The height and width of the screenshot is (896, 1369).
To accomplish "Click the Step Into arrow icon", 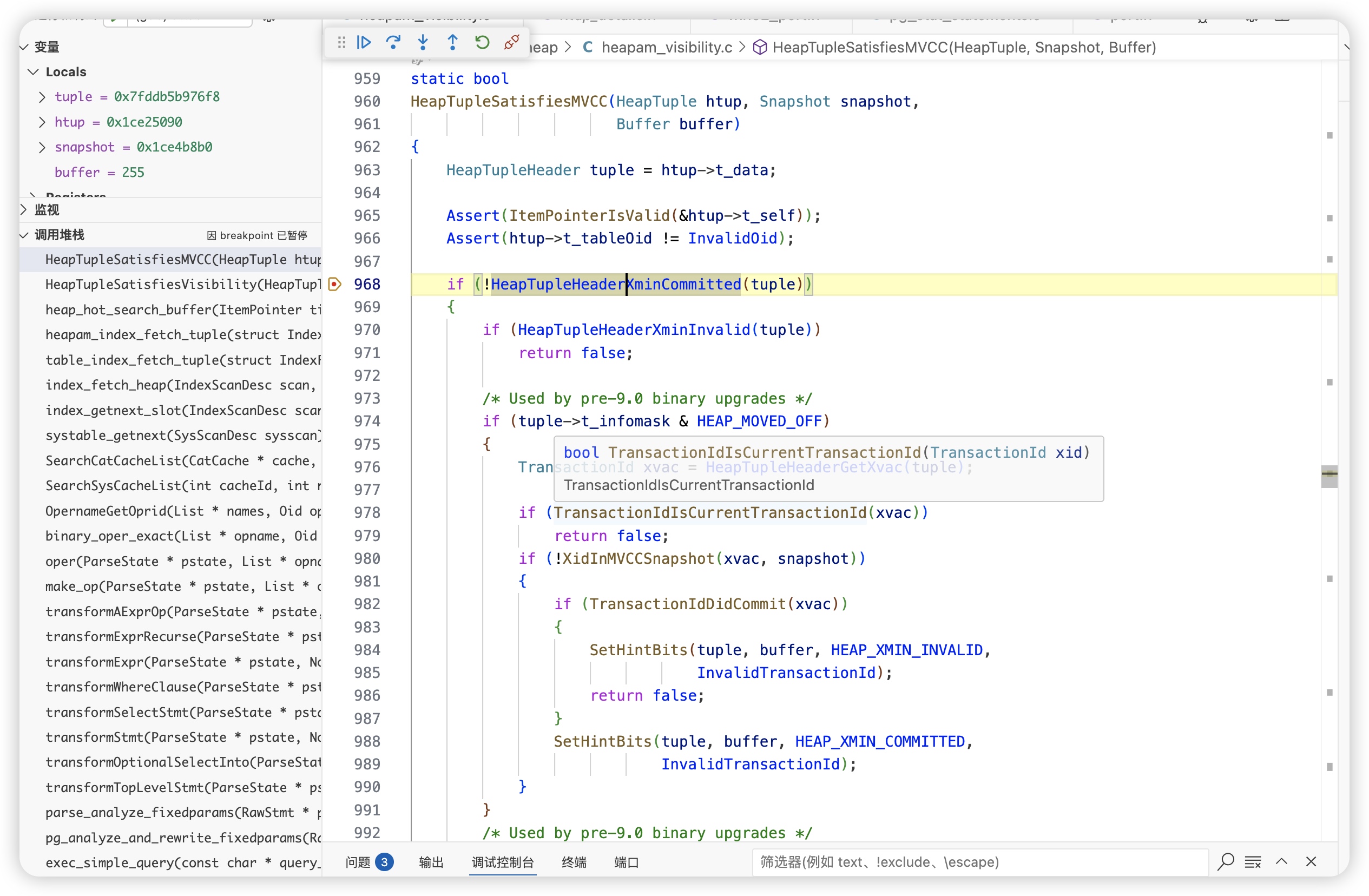I will [423, 43].
